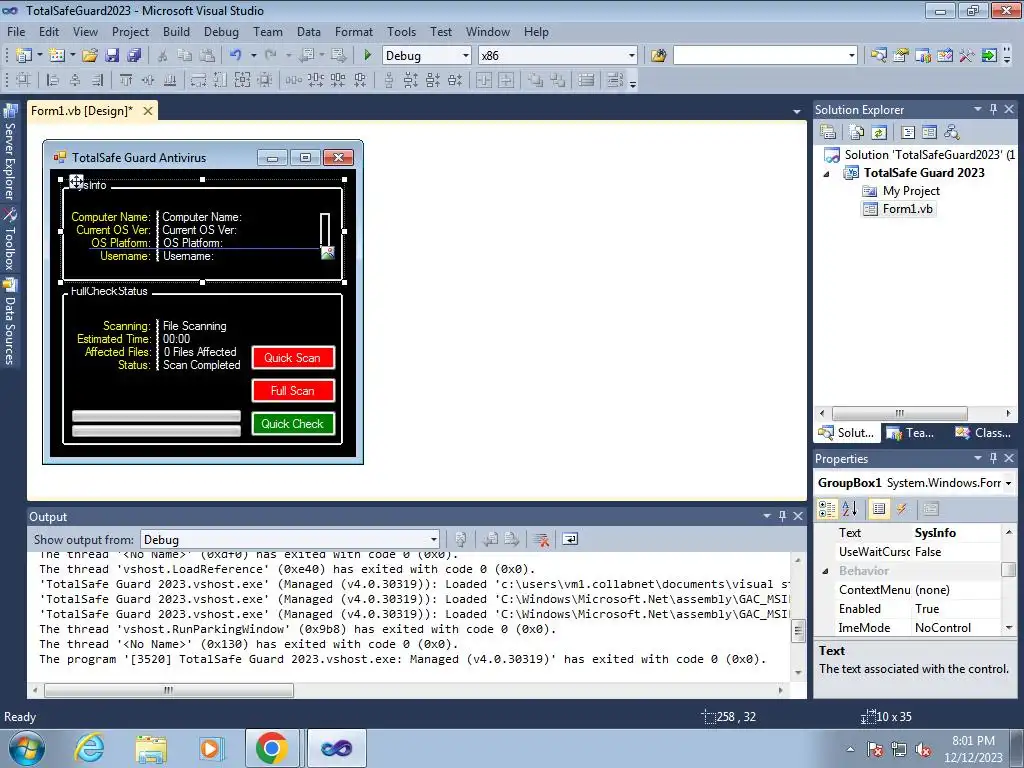The width and height of the screenshot is (1024, 768).
Task: Click the Output horizontal scrollbar thumb
Action: pyautogui.click(x=168, y=690)
